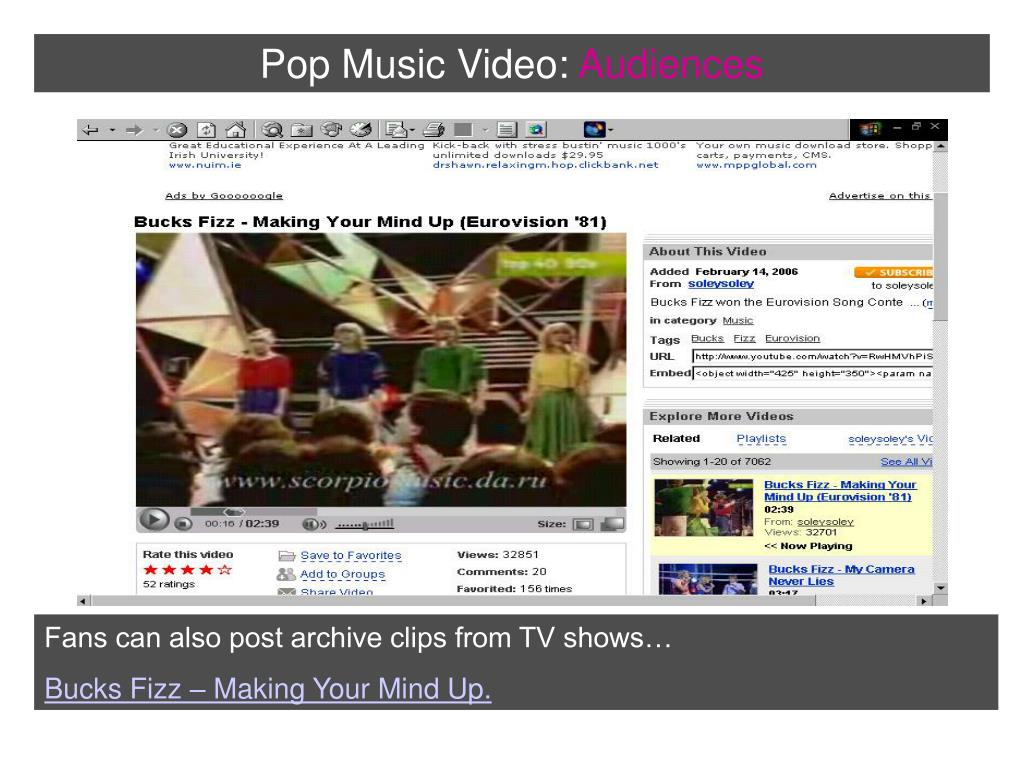Open slide link Bucks Fizz – Making Your Mind Up

[x=268, y=689]
